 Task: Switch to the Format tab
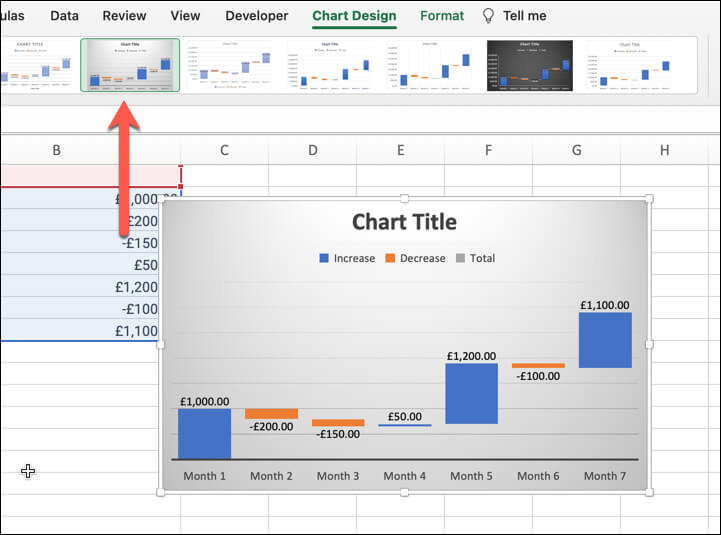point(442,16)
